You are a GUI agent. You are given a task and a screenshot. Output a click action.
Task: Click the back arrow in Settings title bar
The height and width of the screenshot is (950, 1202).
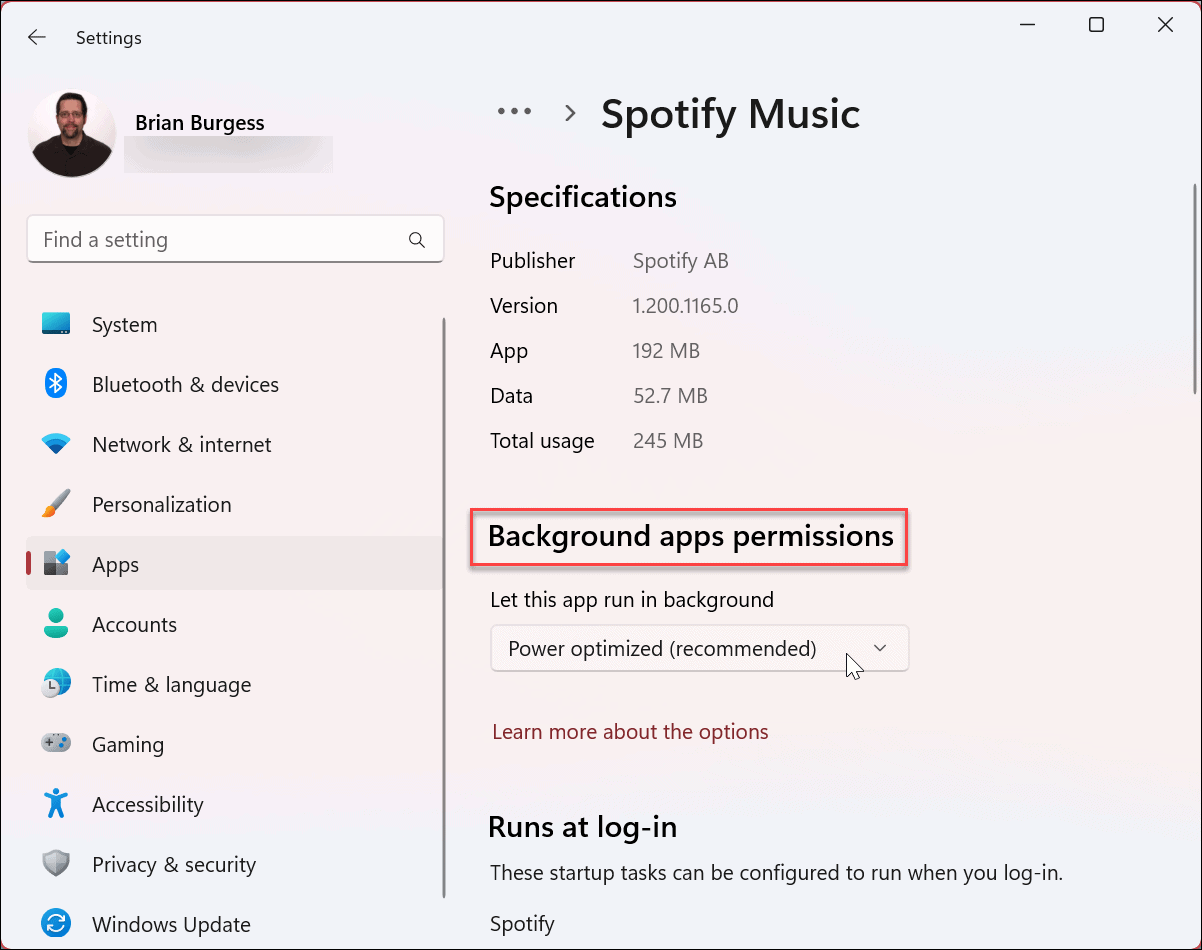pos(37,37)
